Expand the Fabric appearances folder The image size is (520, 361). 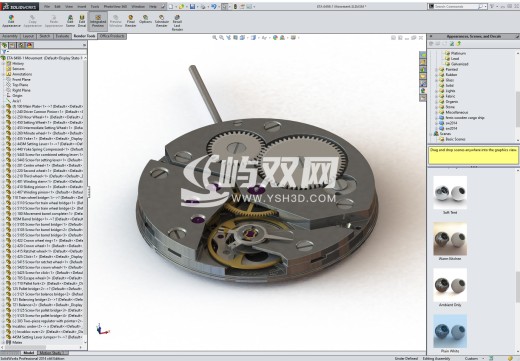pyautogui.click(x=436, y=96)
